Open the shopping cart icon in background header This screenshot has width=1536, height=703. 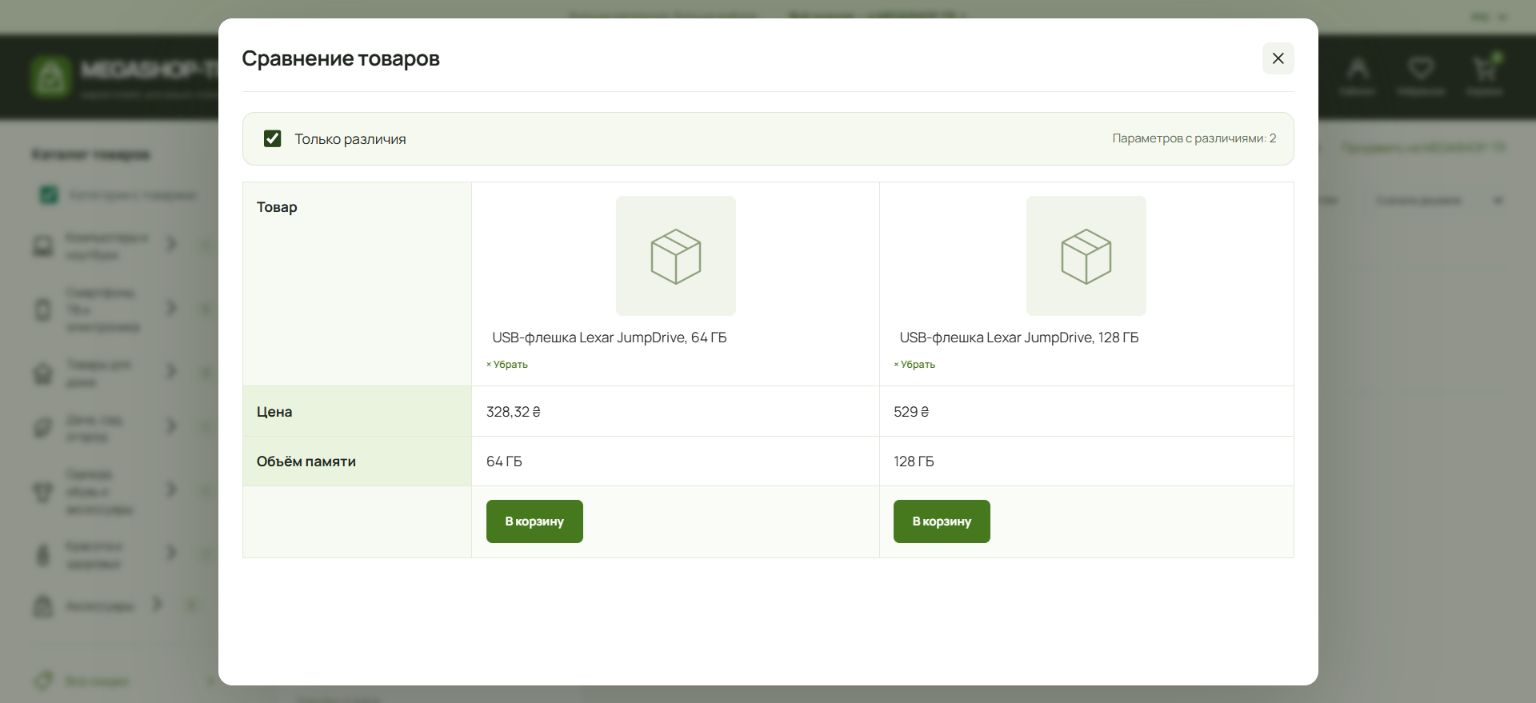pyautogui.click(x=1484, y=68)
